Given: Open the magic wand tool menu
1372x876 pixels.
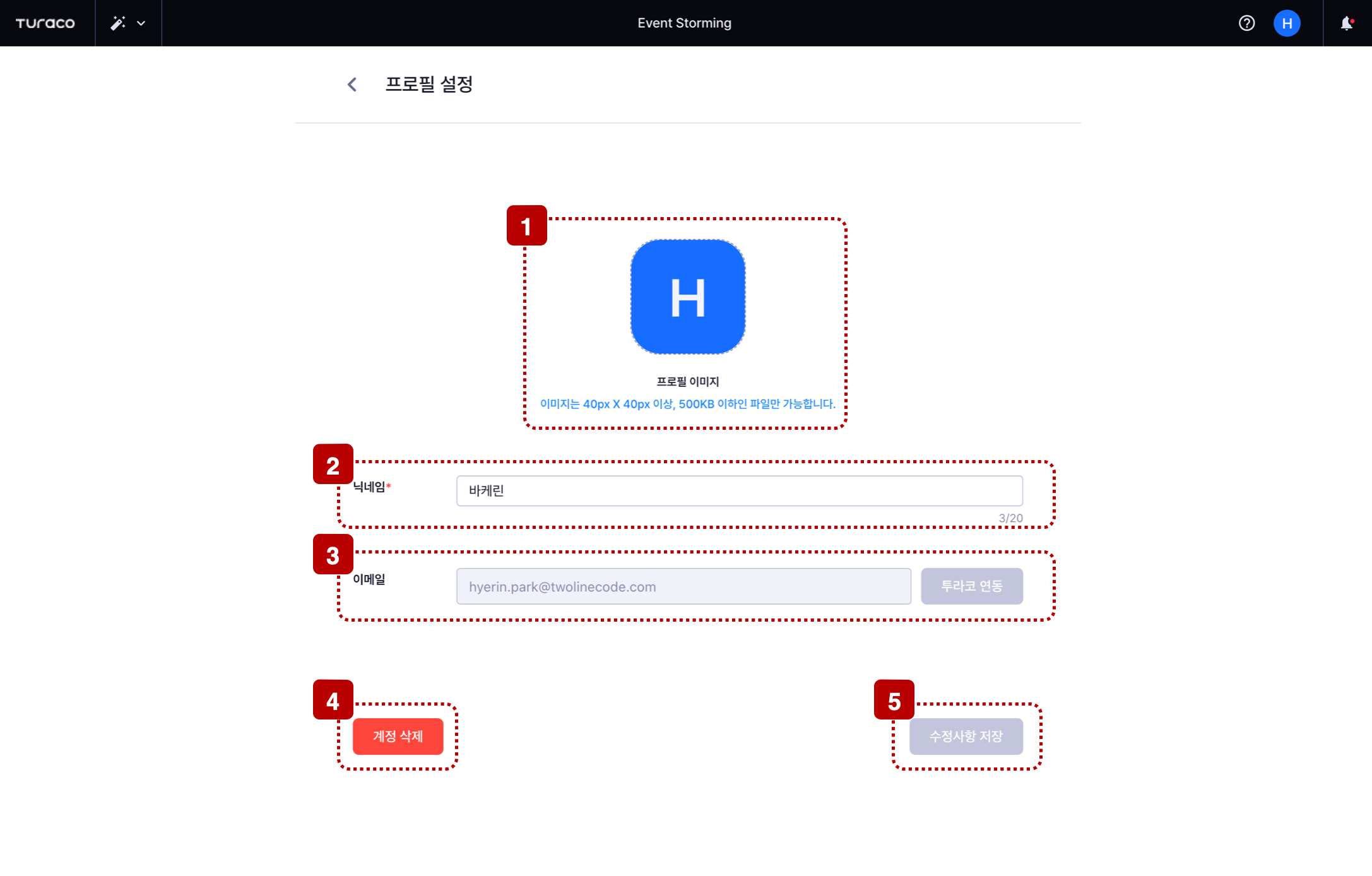Looking at the screenshot, I should point(118,23).
